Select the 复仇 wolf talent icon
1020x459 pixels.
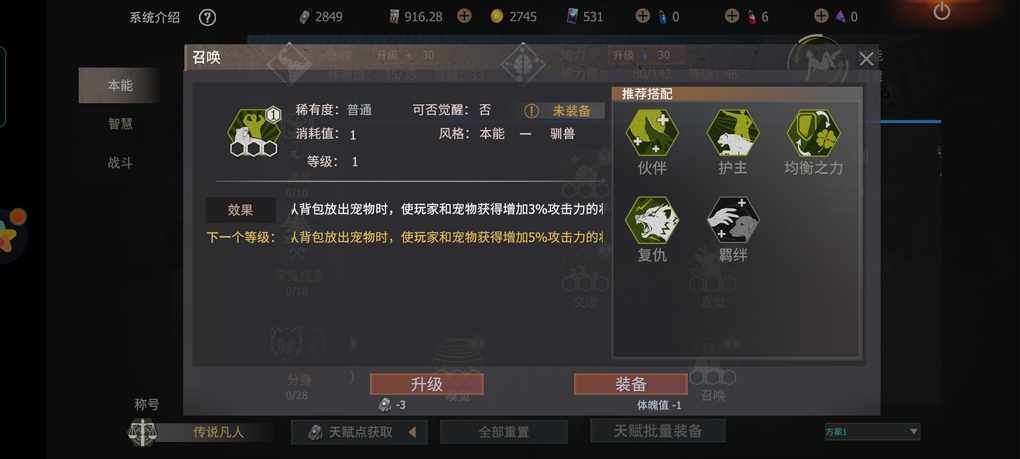click(652, 220)
